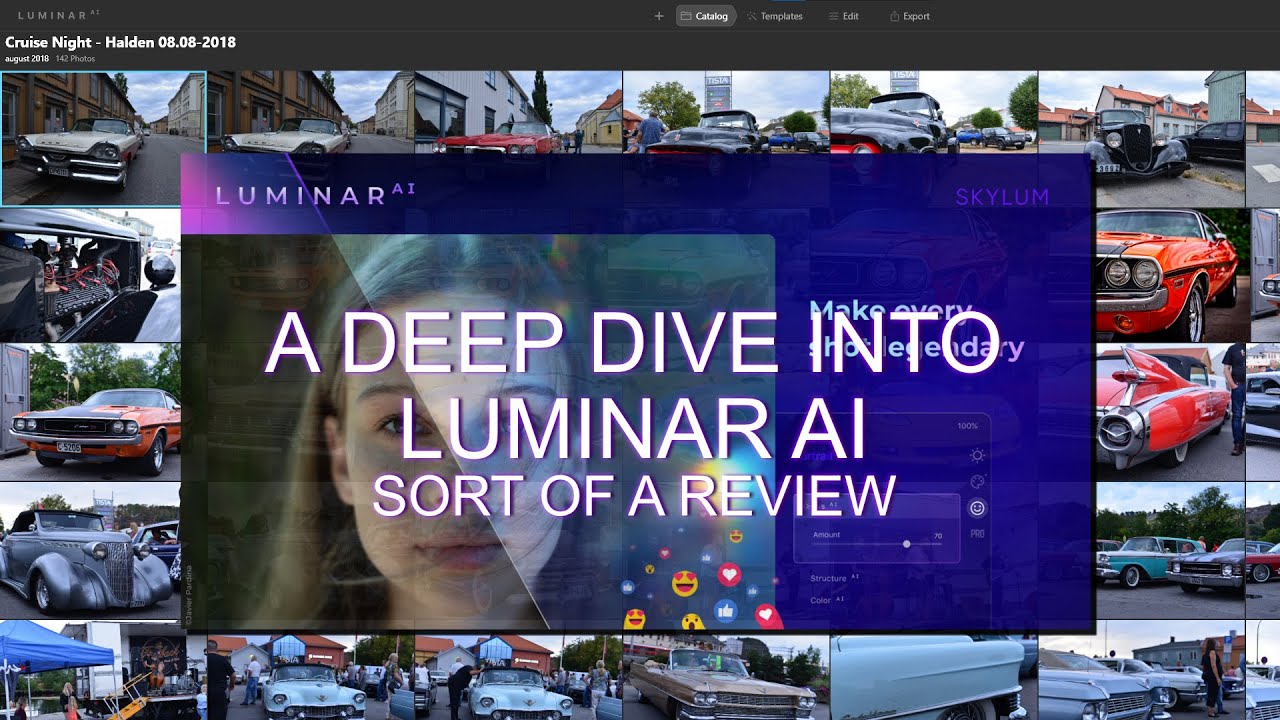Select the black vintage hot rod front thumbnail
Screen dimensions: 1280x720
(1141, 138)
